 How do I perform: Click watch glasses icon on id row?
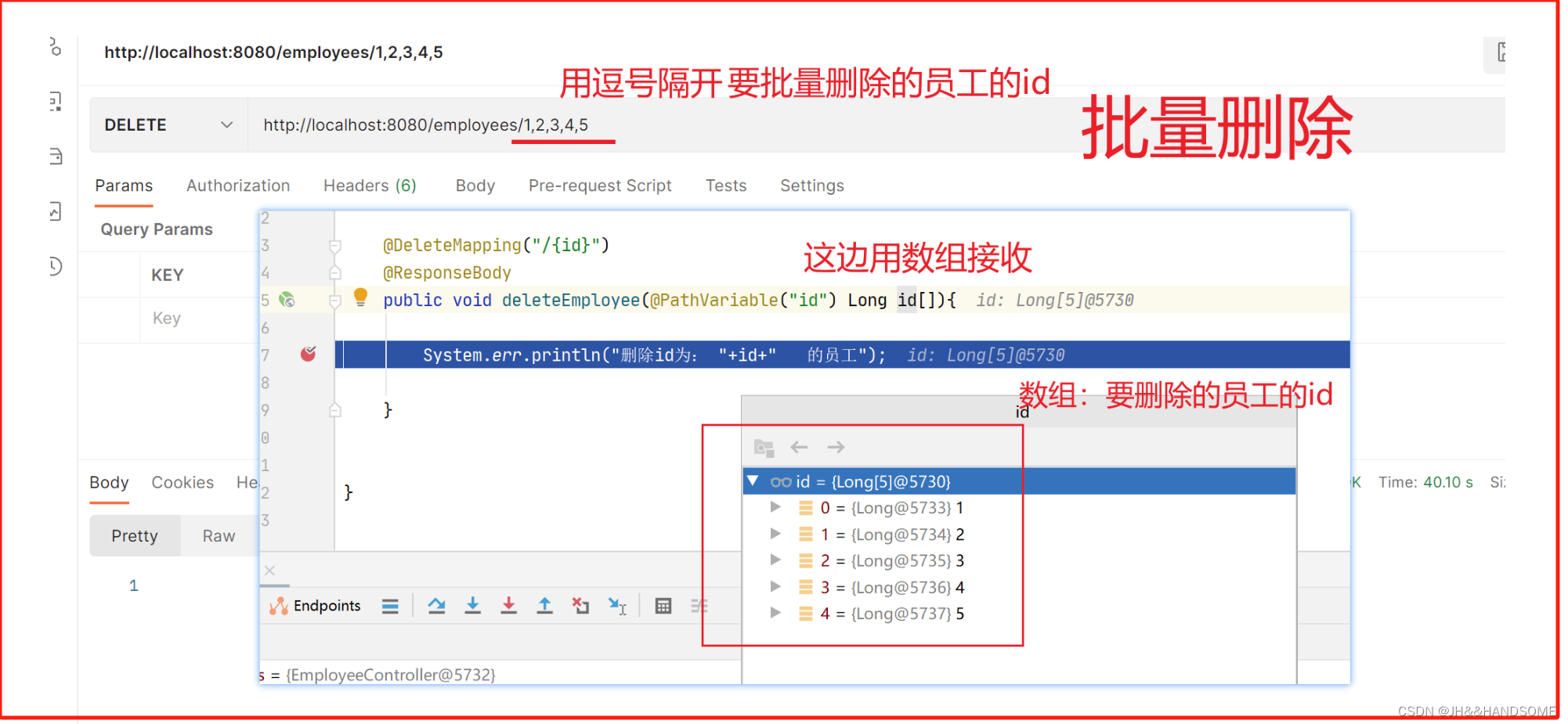pyautogui.click(x=781, y=482)
